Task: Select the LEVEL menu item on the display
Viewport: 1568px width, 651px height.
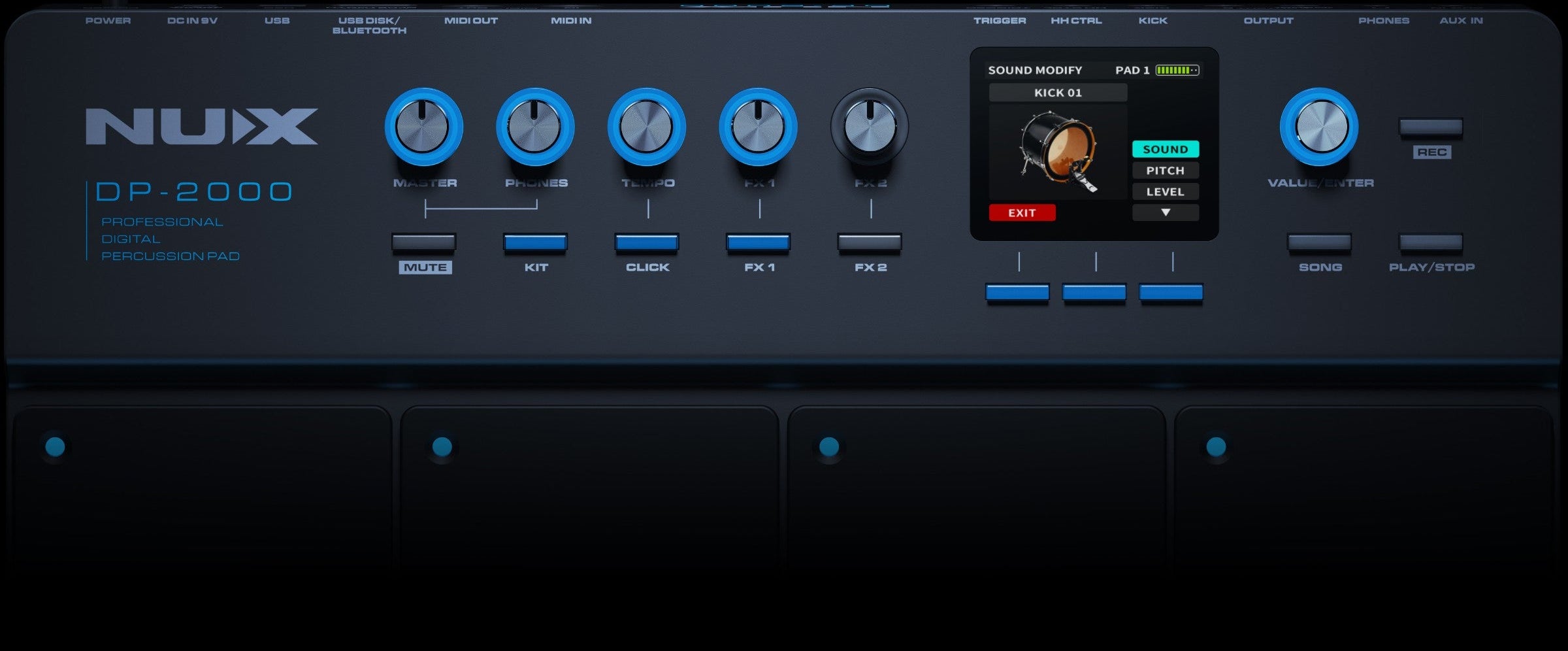Action: coord(1166,192)
